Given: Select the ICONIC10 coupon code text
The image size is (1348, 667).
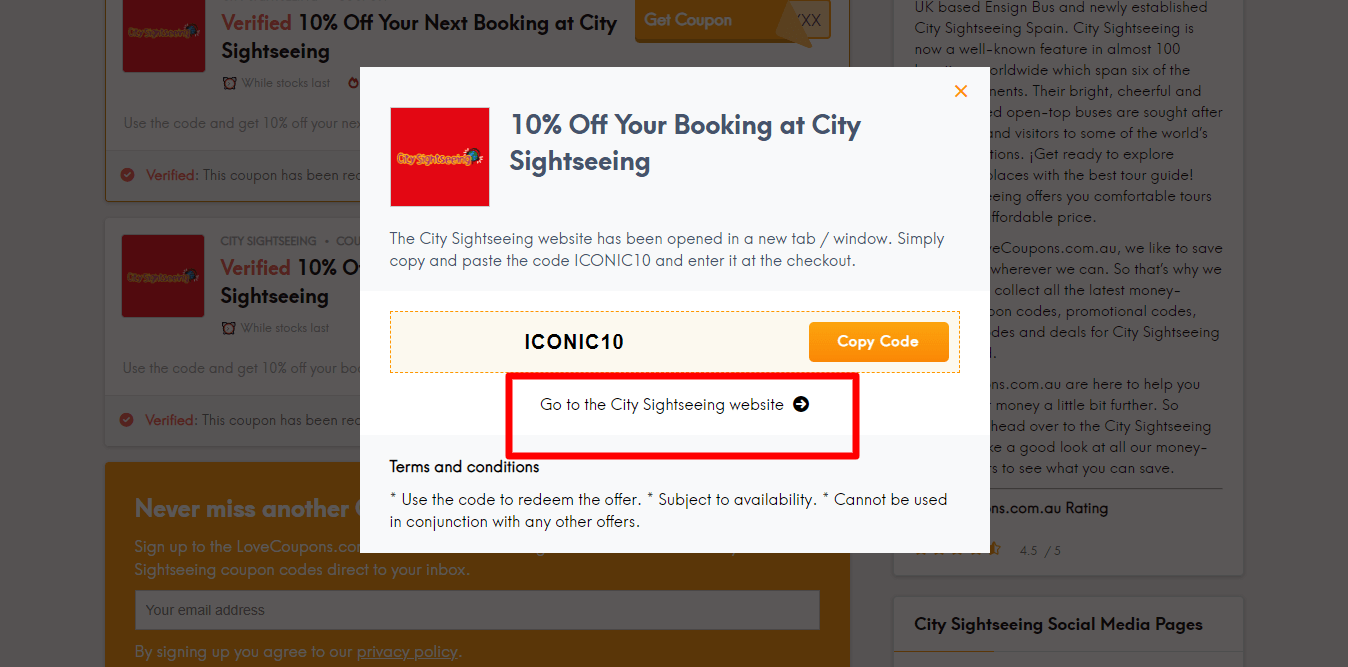Looking at the screenshot, I should (x=574, y=343).
